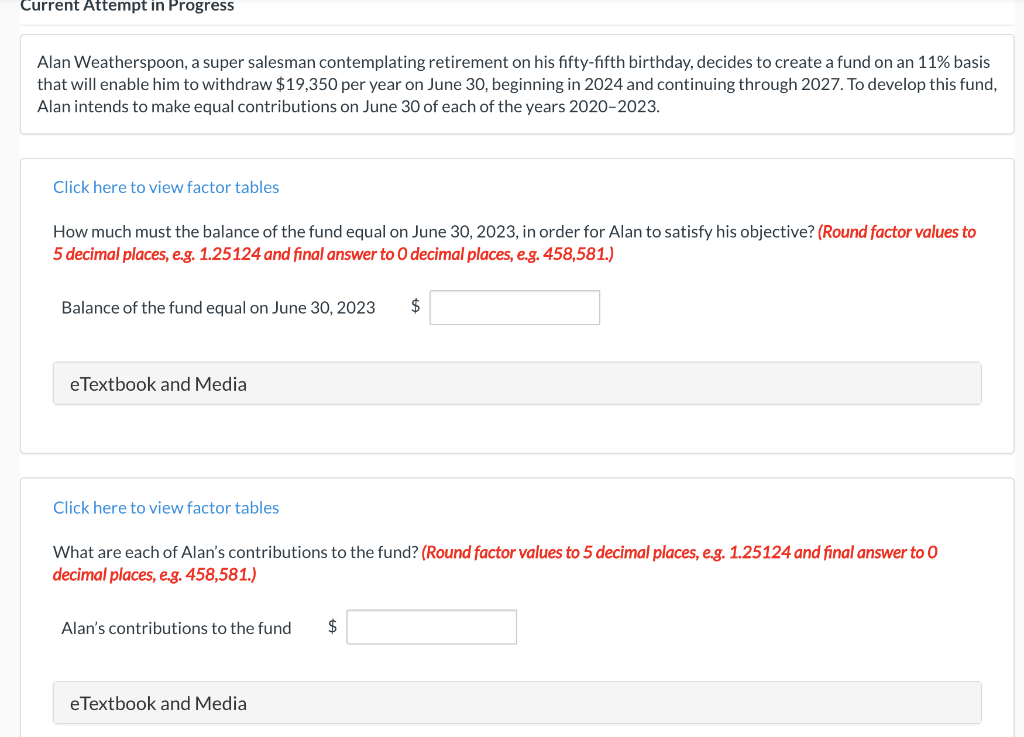This screenshot has height=737, width=1024.
Task: Click the problem text about Alan Weatherspoon
Action: pos(517,84)
